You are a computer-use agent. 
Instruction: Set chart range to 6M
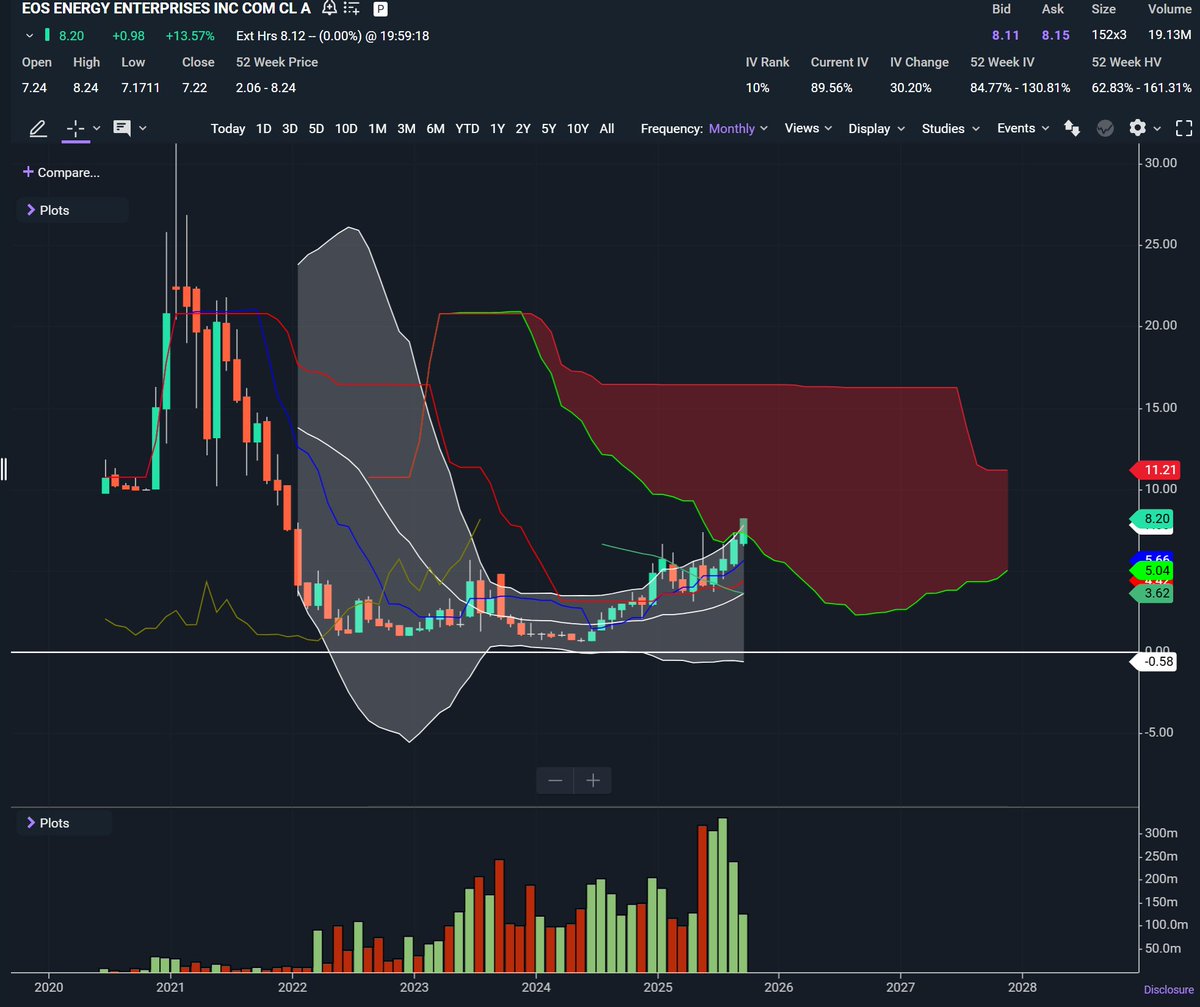(436, 128)
